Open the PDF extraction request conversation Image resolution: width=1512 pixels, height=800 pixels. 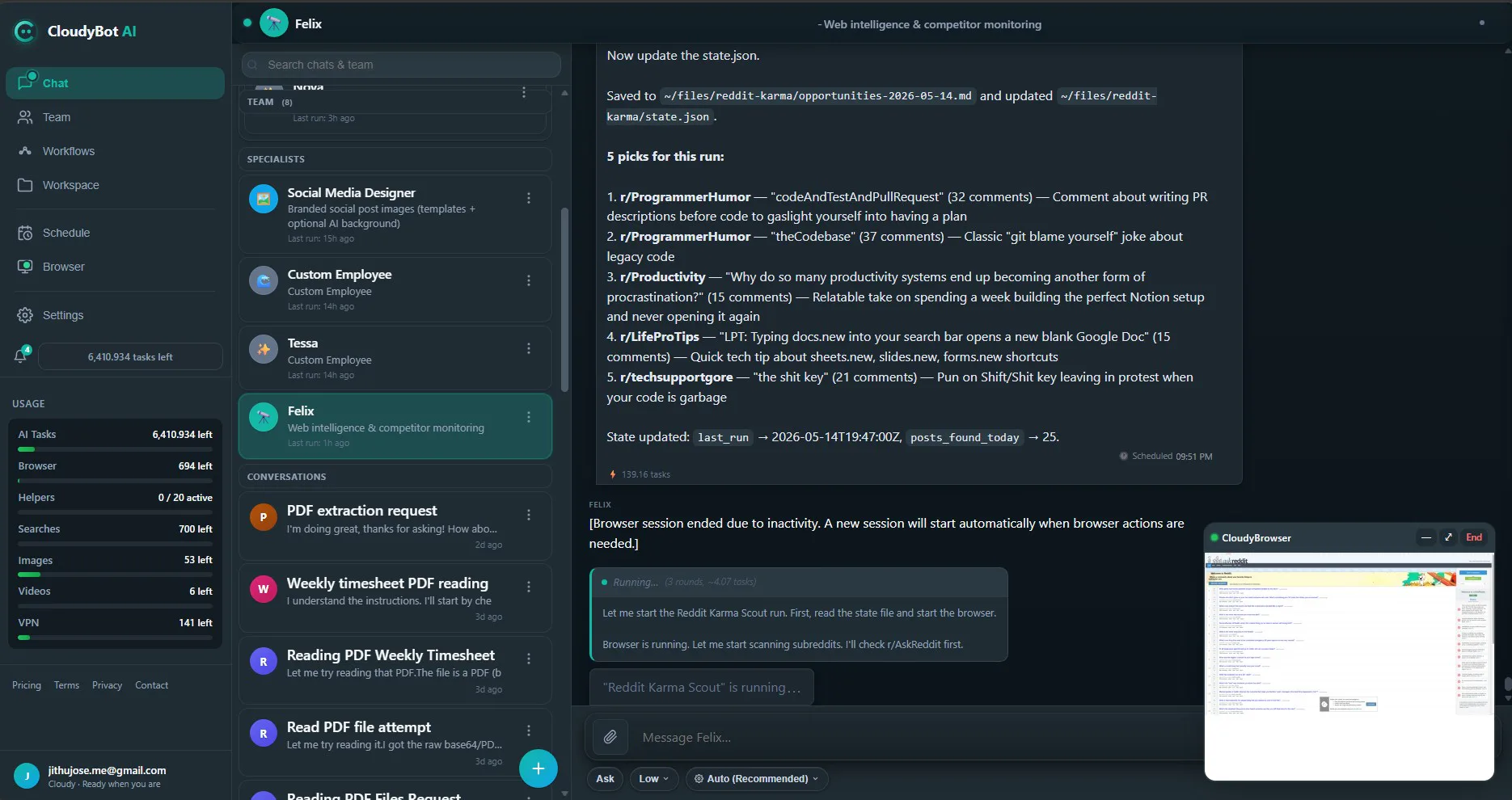coord(395,526)
